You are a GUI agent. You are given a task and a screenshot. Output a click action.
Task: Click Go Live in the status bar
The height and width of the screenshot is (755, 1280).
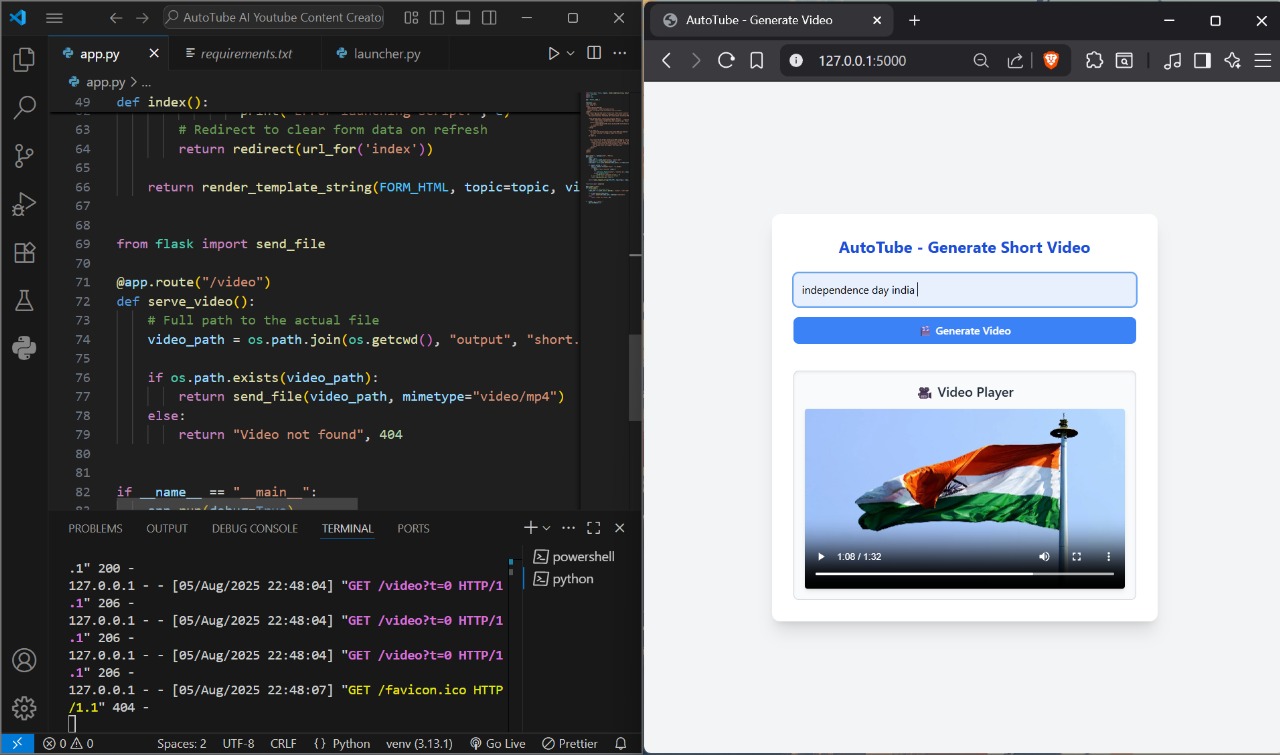tap(497, 743)
